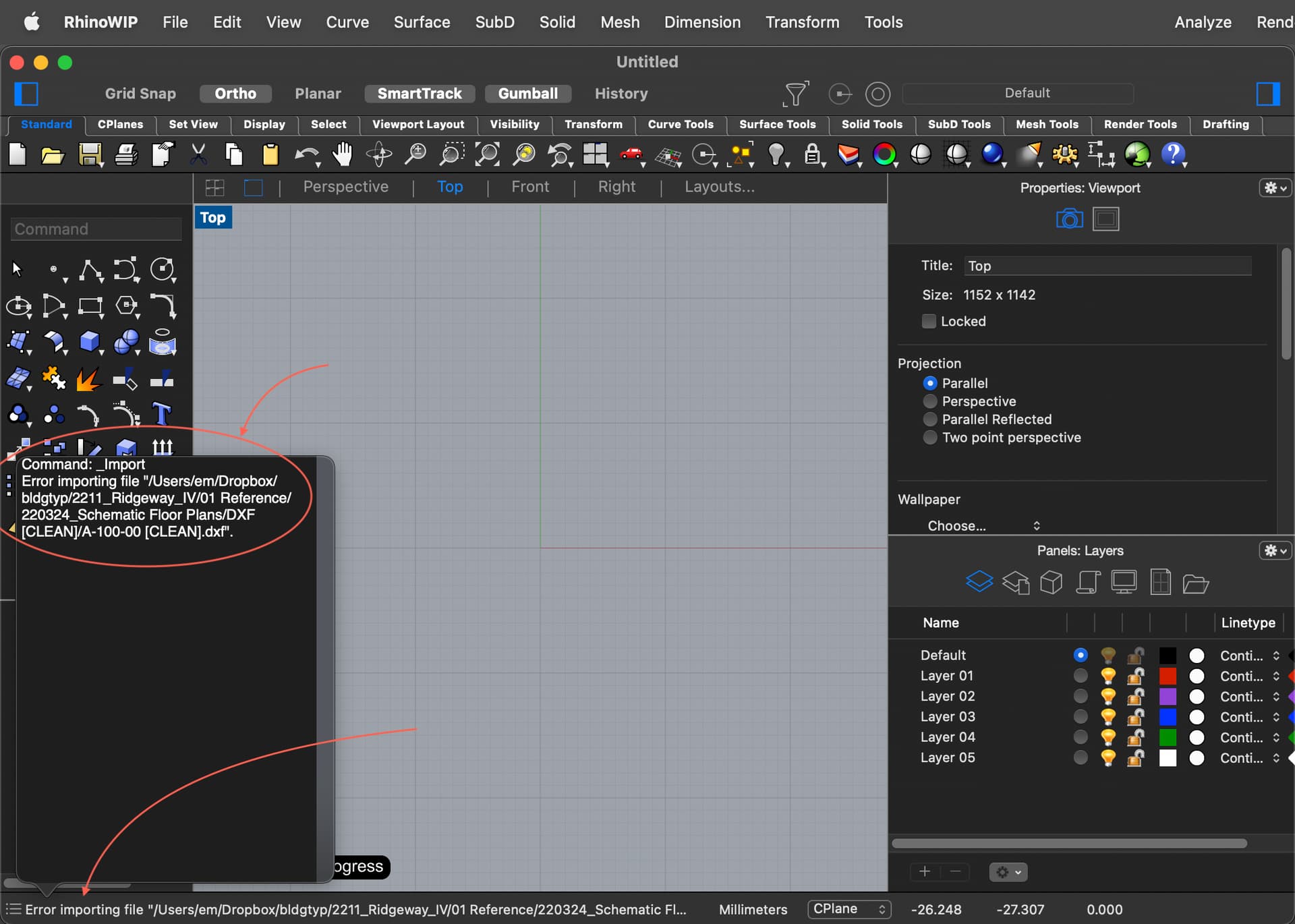Click the Open folder icon
This screenshot has width=1295, height=924.
53,155
